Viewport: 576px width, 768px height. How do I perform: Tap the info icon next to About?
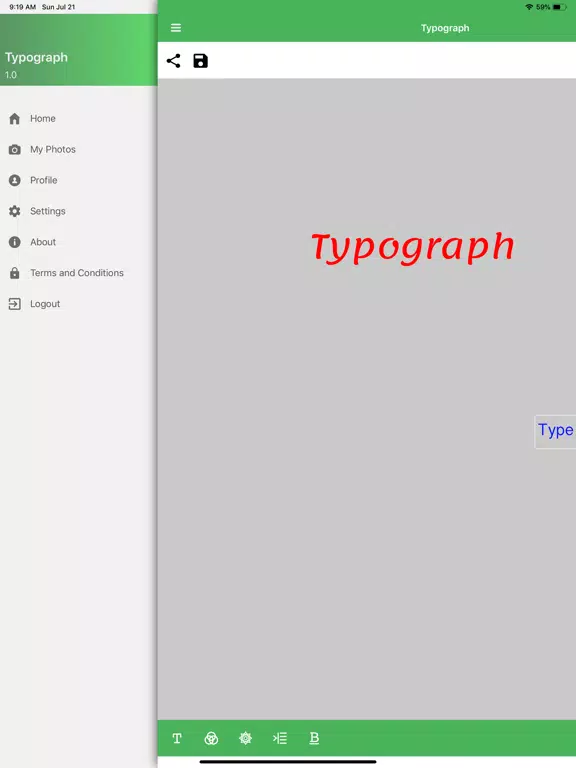pyautogui.click(x=15, y=242)
